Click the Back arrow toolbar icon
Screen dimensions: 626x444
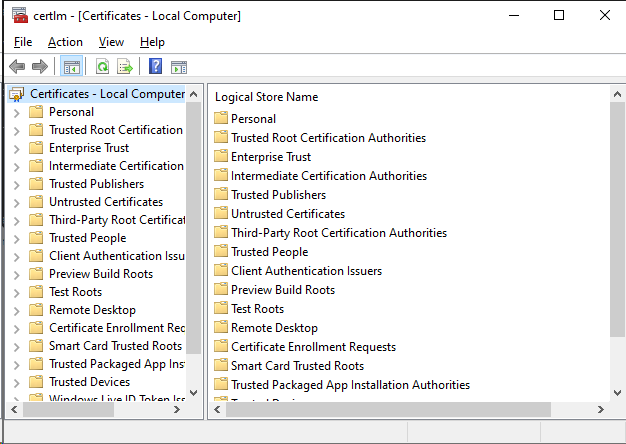[x=17, y=67]
